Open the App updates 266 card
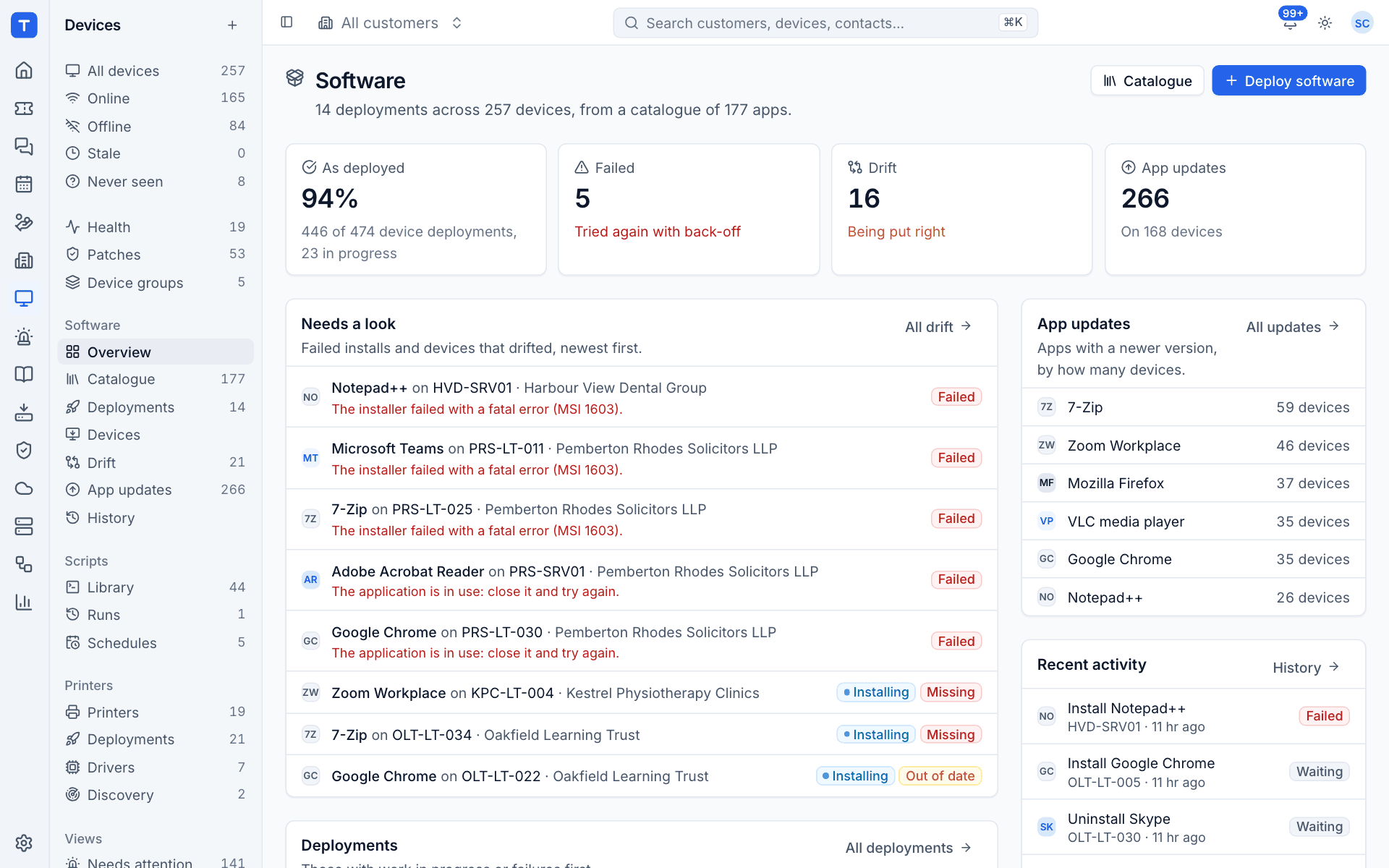 [x=1235, y=209]
